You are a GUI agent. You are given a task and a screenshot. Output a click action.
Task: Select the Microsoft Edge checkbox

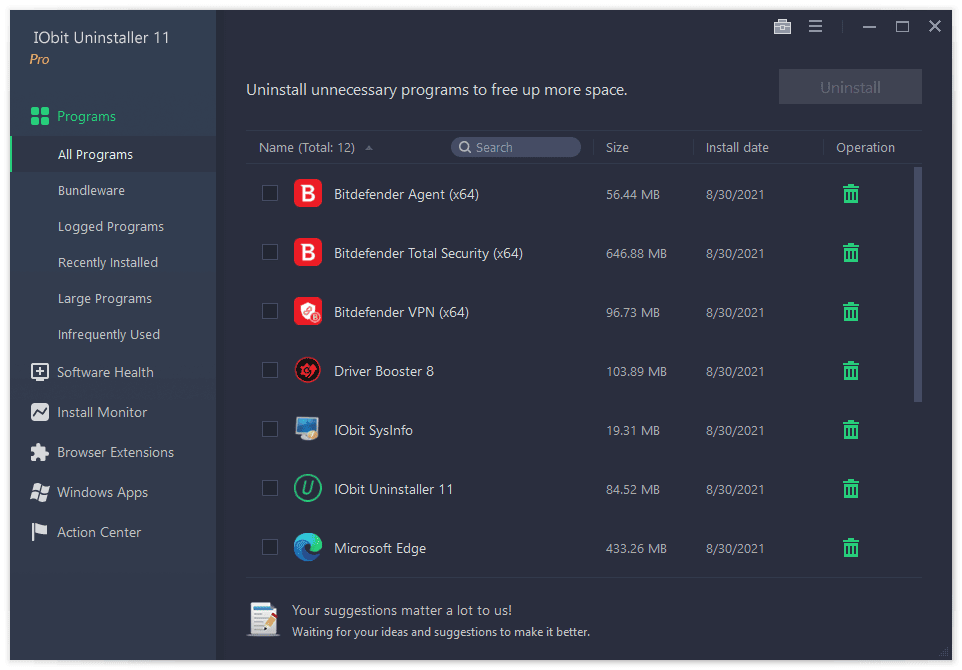pyautogui.click(x=270, y=547)
